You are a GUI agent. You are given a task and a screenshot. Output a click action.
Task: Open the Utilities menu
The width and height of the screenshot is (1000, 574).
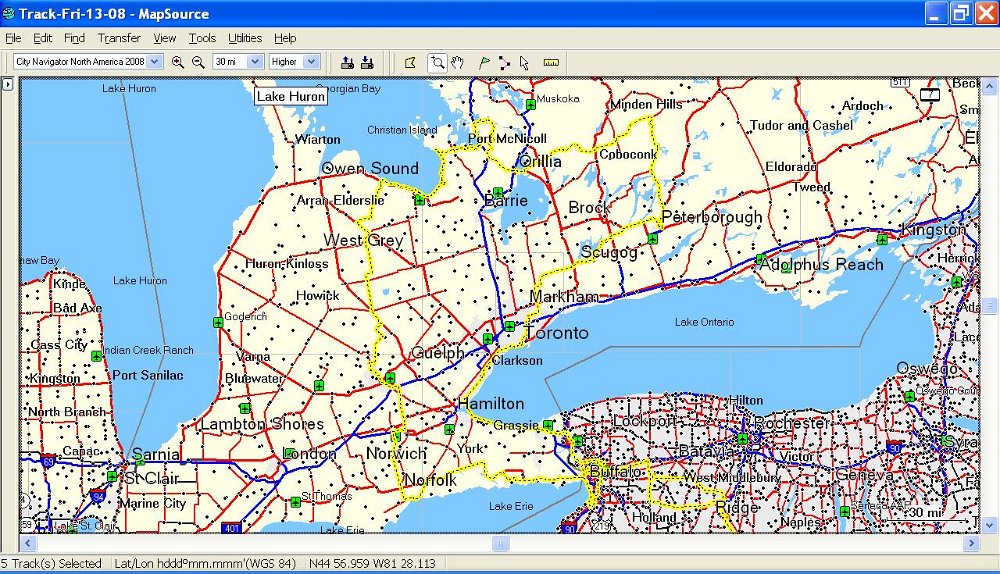(x=245, y=38)
